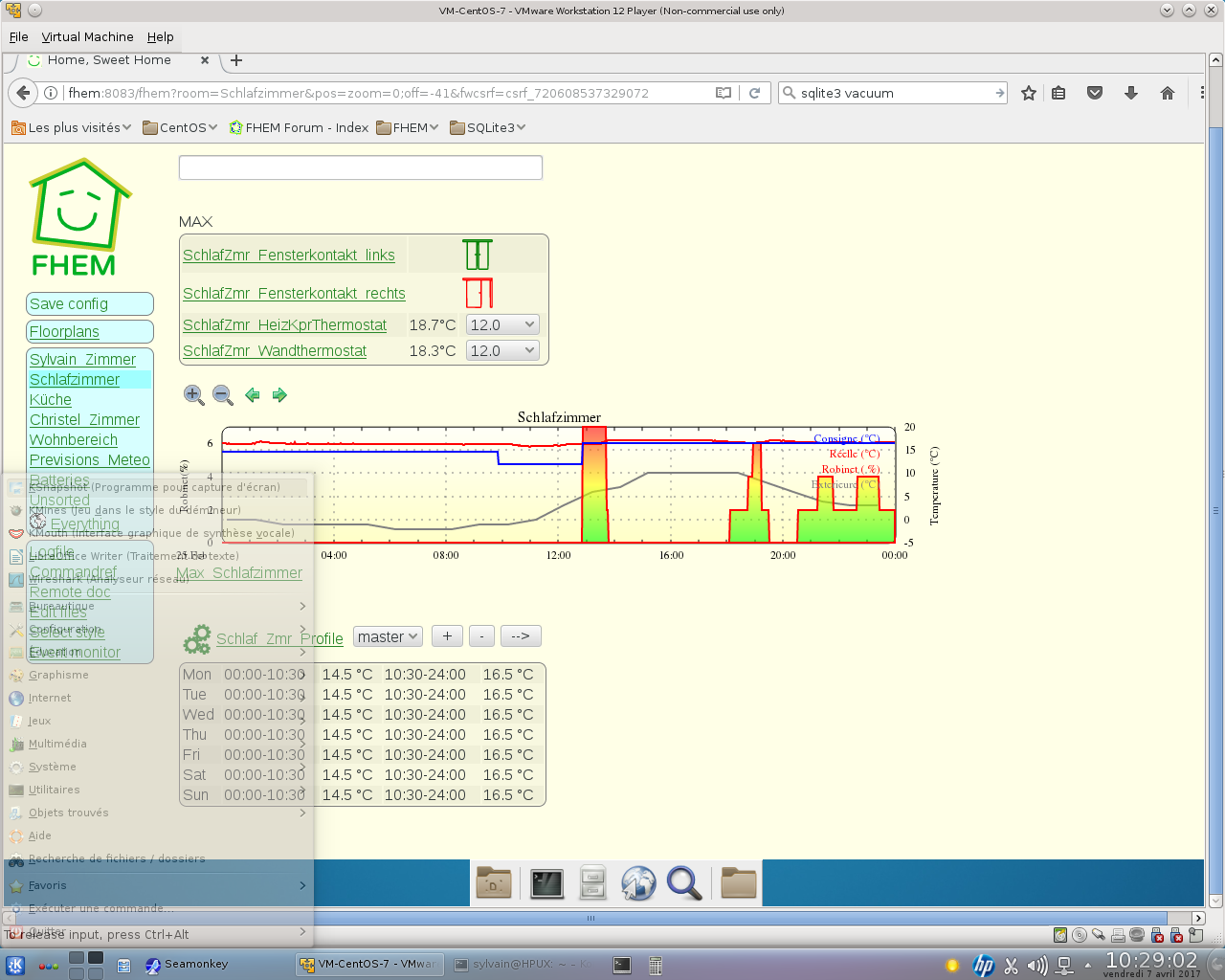Expand the CentOS bookmarks folder

click(x=180, y=127)
